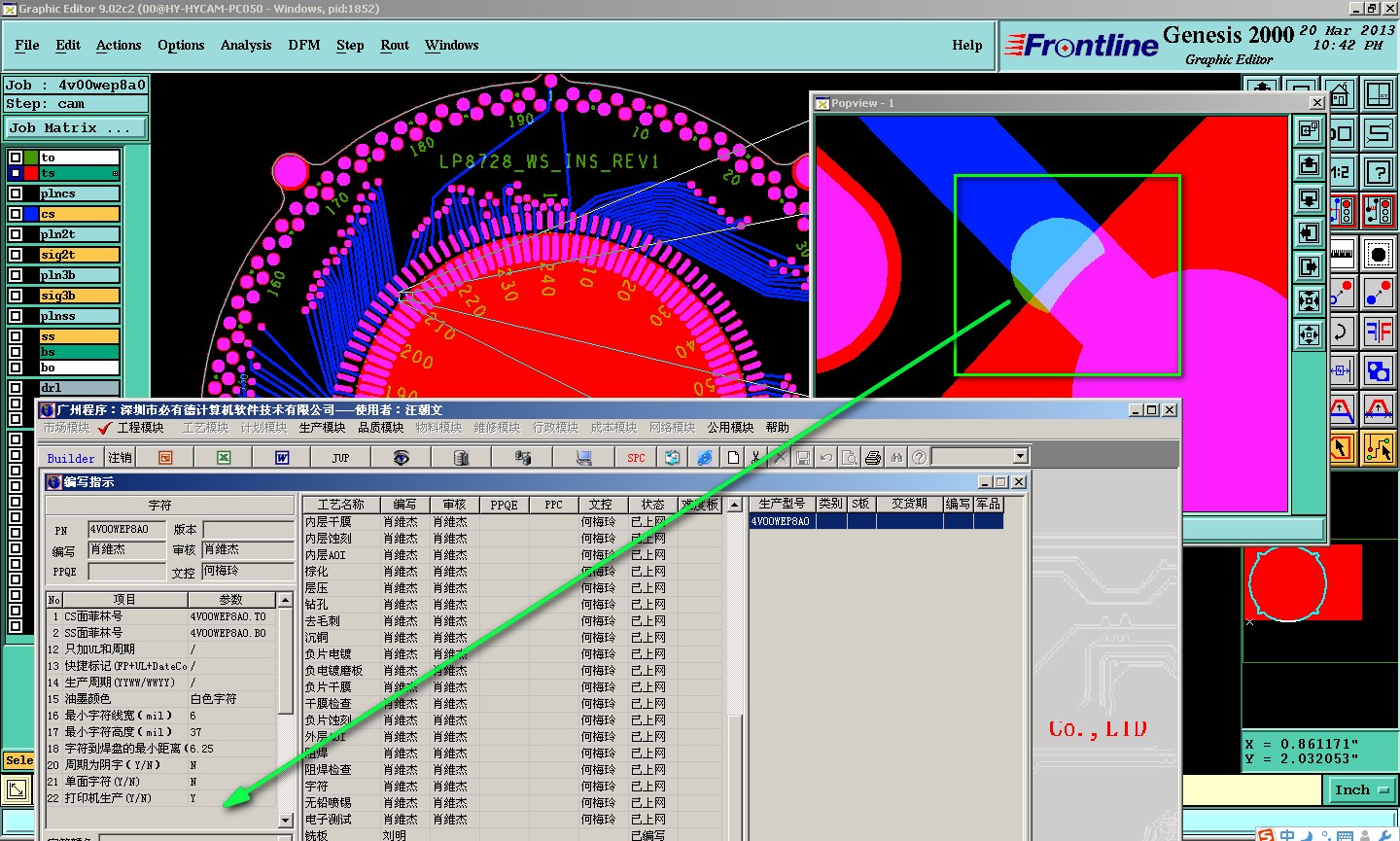Open the builder toolbar combo box dropdown
Viewport: 1400px width, 841px height.
click(1020, 457)
